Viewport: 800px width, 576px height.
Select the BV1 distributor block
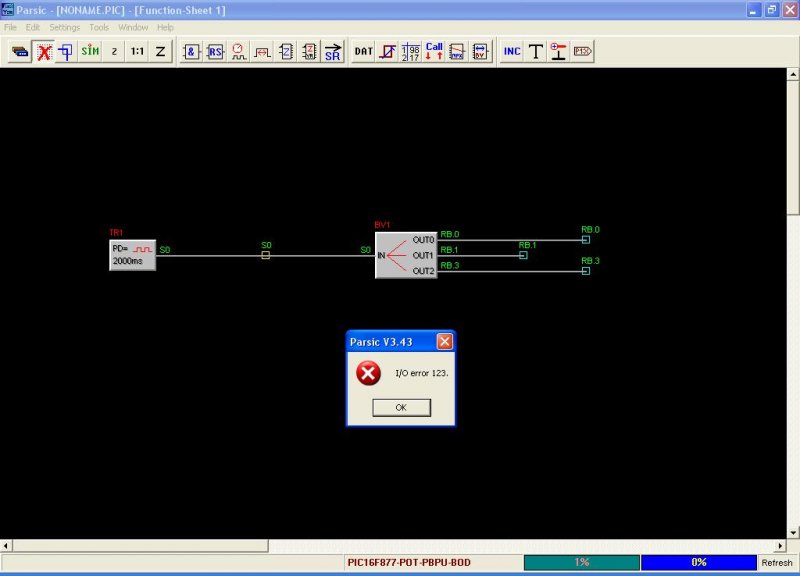pyautogui.click(x=406, y=255)
